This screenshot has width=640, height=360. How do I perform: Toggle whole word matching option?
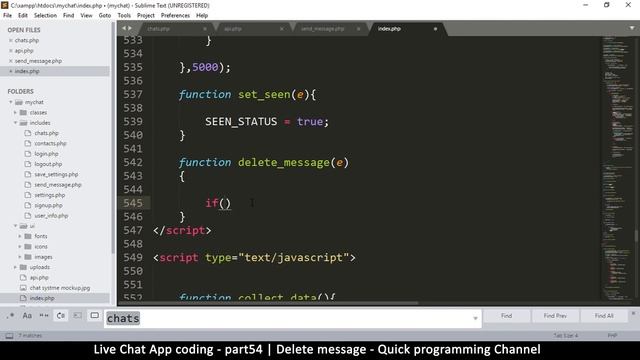44,316
